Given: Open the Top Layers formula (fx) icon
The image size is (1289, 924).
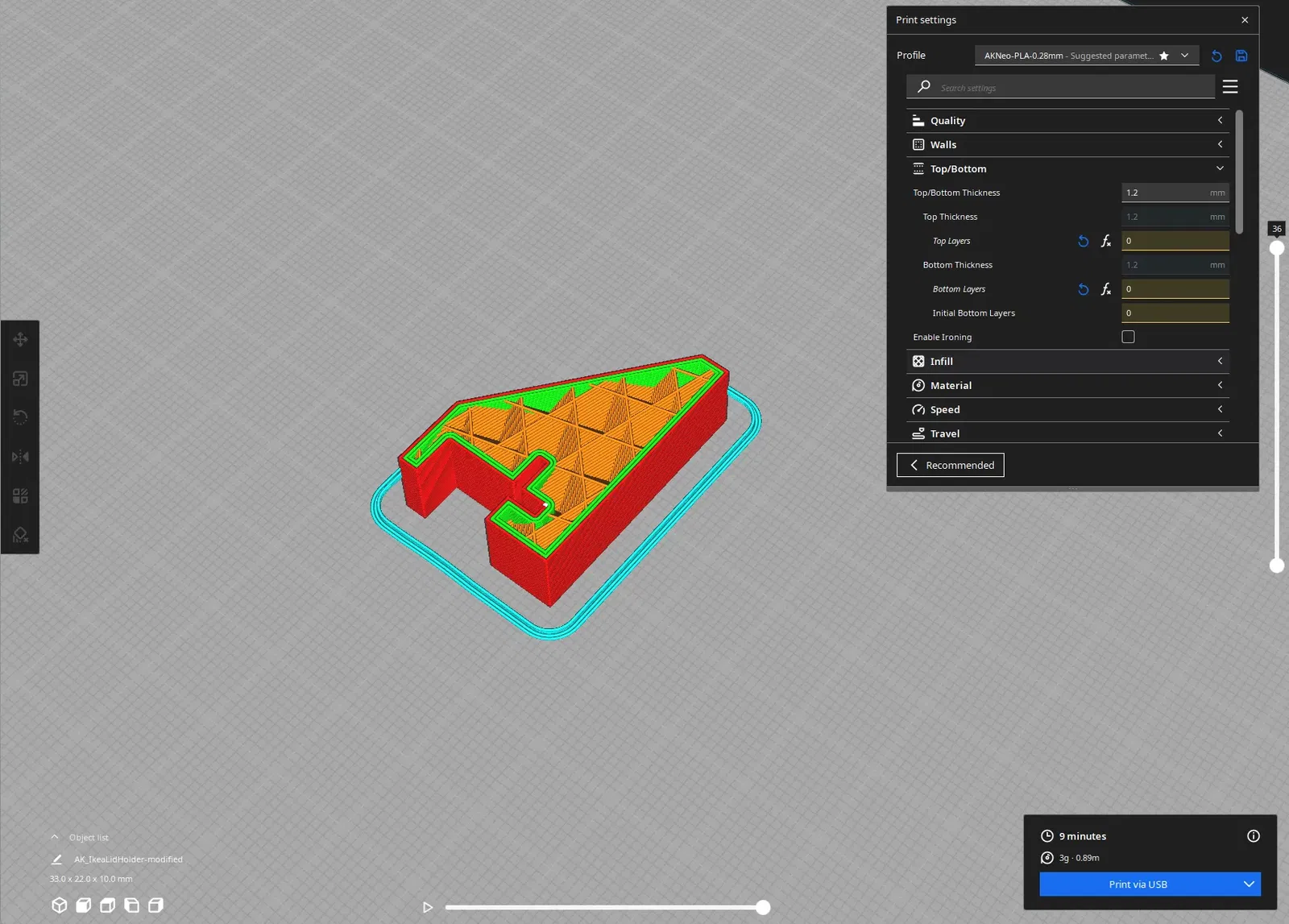Looking at the screenshot, I should click(1106, 241).
